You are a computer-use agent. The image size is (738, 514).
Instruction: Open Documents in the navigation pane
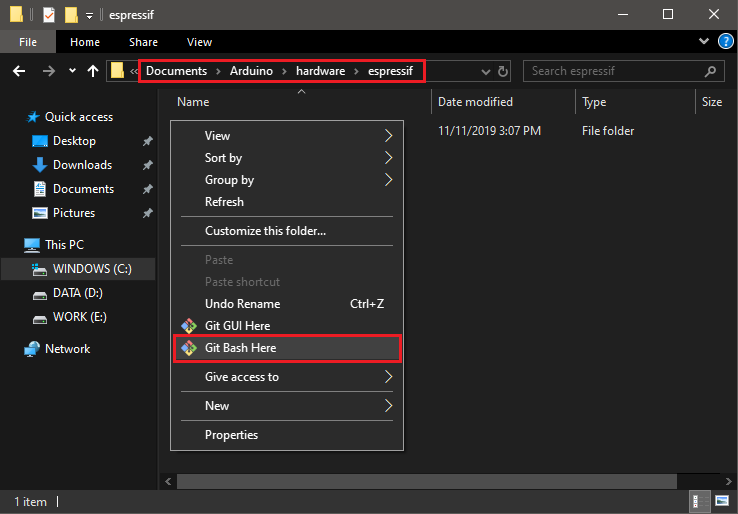83,189
